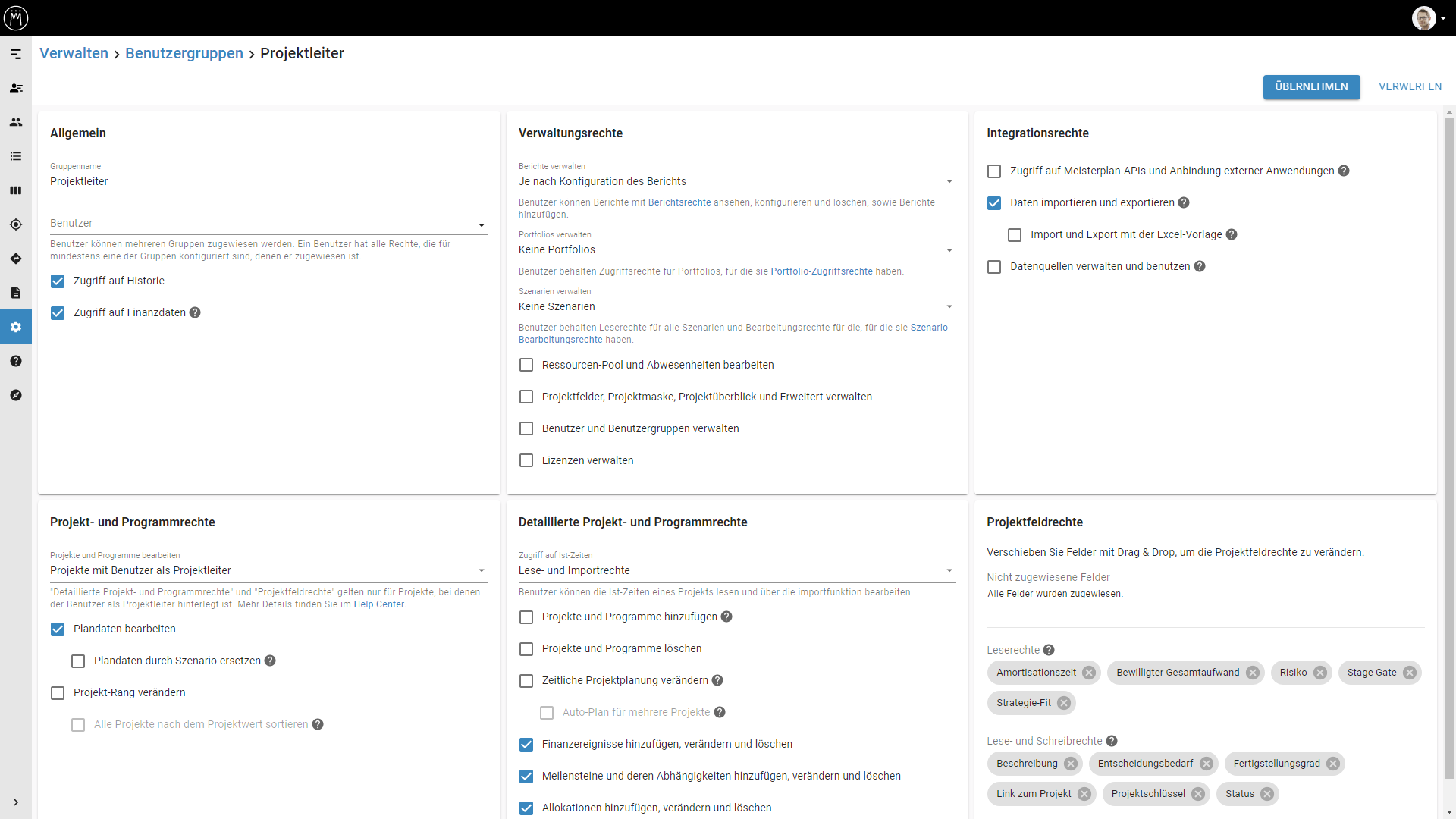
Task: Open the Help Center link
Action: [x=378, y=604]
